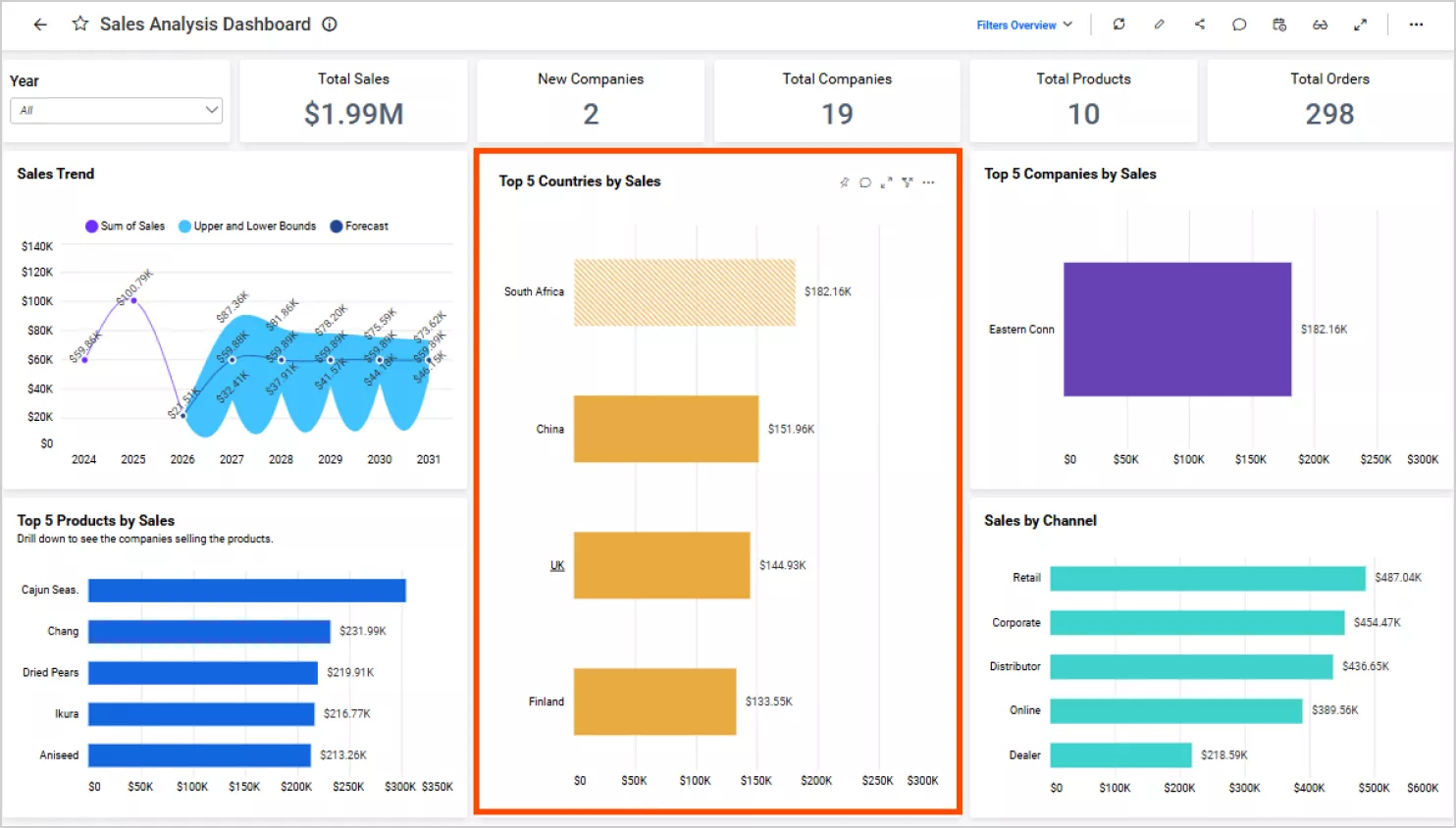Select the Eastern Conn purple bar
Viewport: 1456px width, 828px height.
click(1177, 330)
